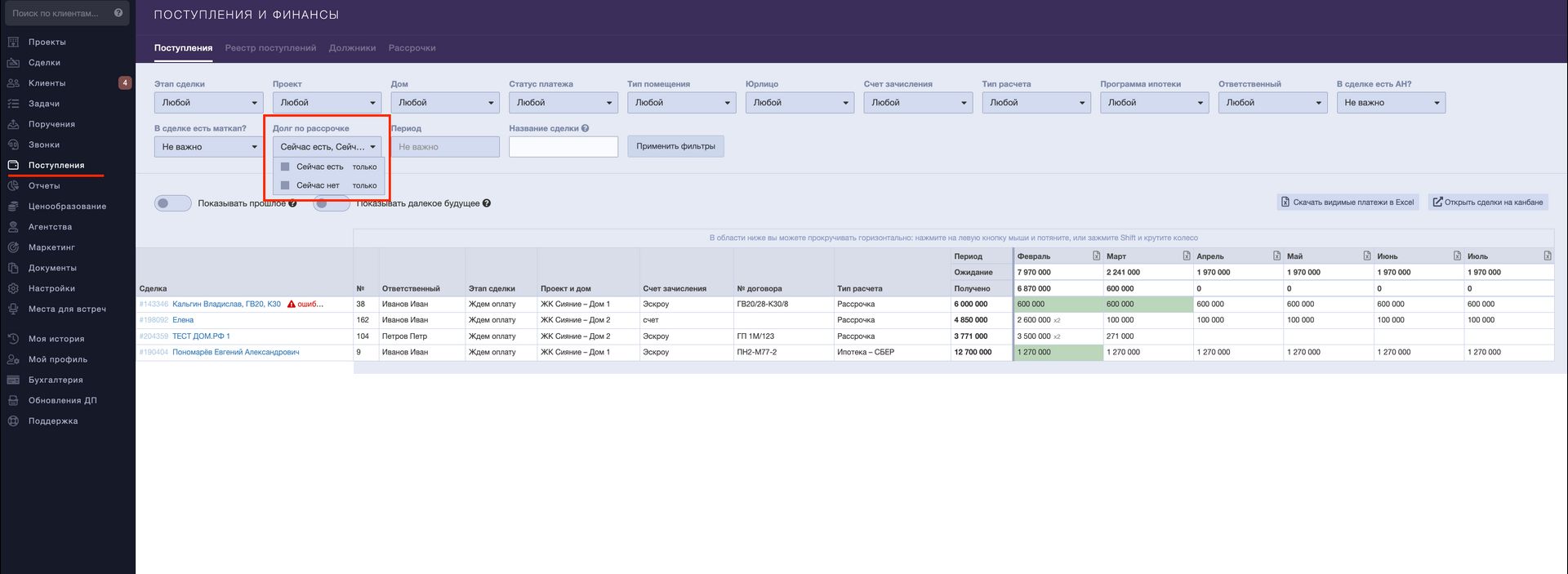
Task: Expand the Юрлицо dropdown
Action: tap(800, 102)
